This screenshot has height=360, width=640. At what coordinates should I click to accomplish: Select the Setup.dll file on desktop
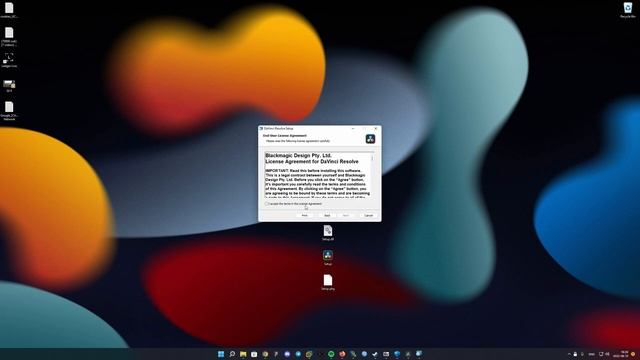(x=328, y=233)
